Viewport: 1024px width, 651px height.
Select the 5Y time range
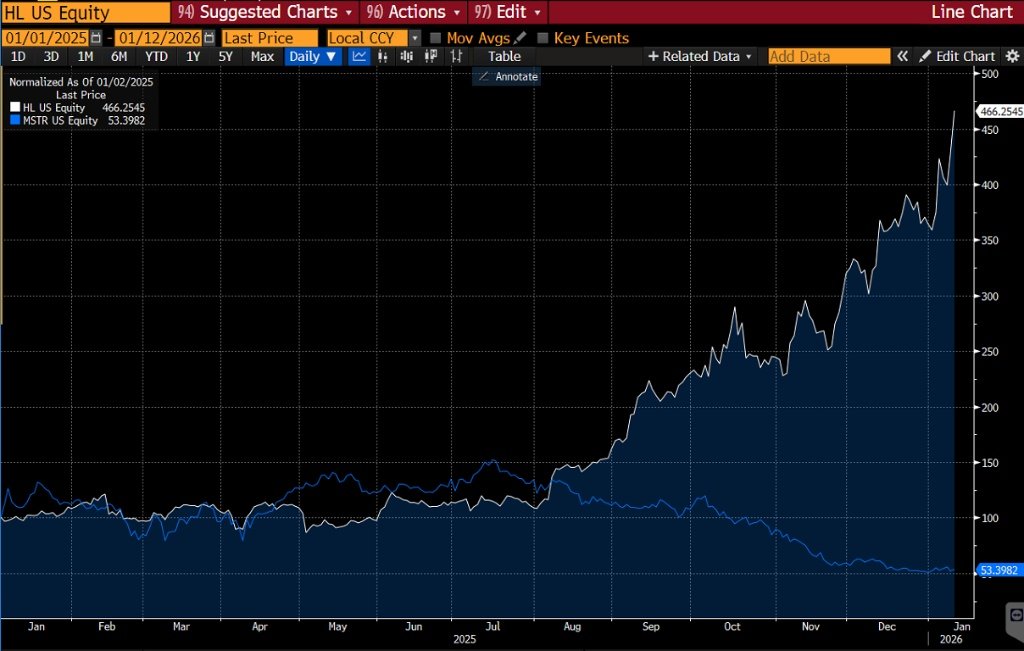[225, 56]
